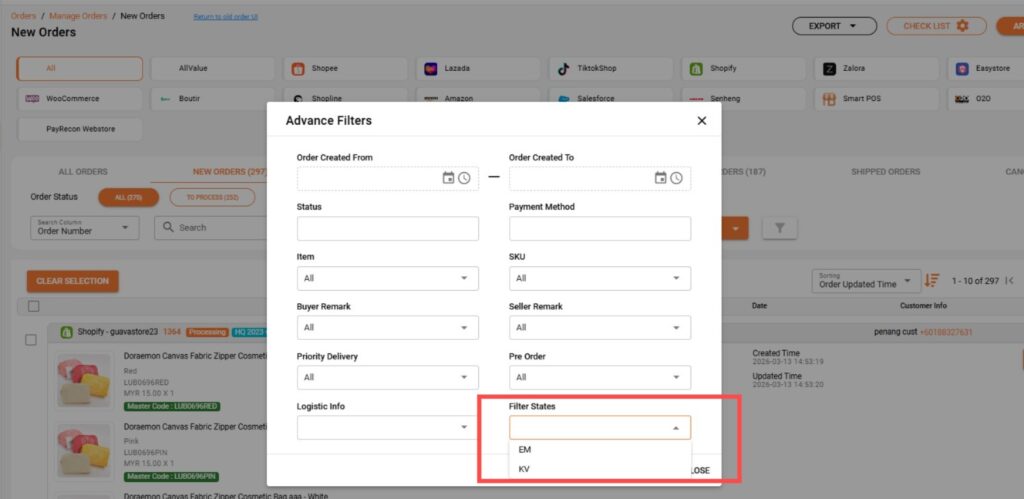Switch to All Orders tab
1024x499 pixels.
click(83, 172)
